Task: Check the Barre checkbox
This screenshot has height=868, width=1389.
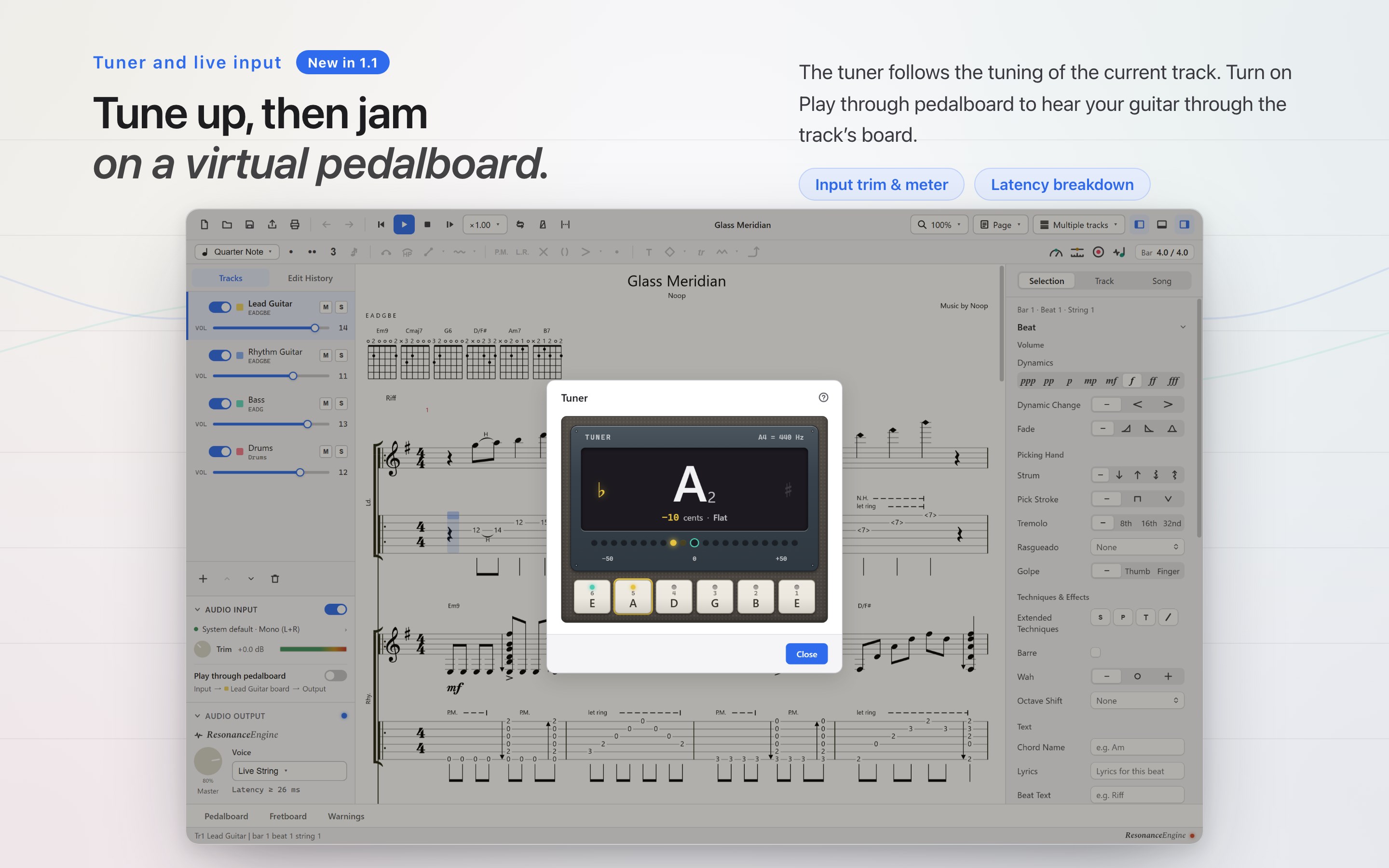Action: 1096,652
